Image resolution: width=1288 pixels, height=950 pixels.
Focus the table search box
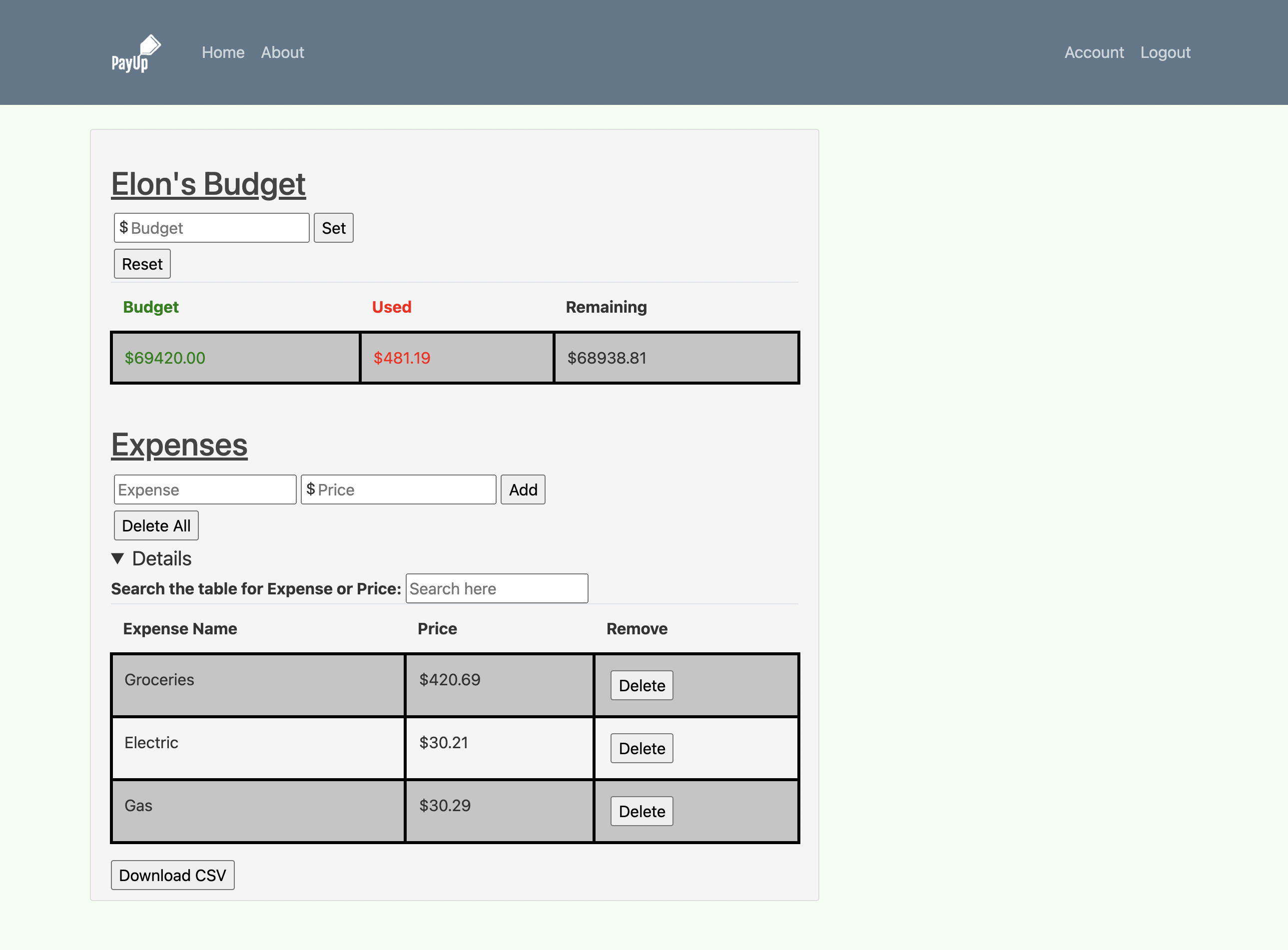[497, 588]
